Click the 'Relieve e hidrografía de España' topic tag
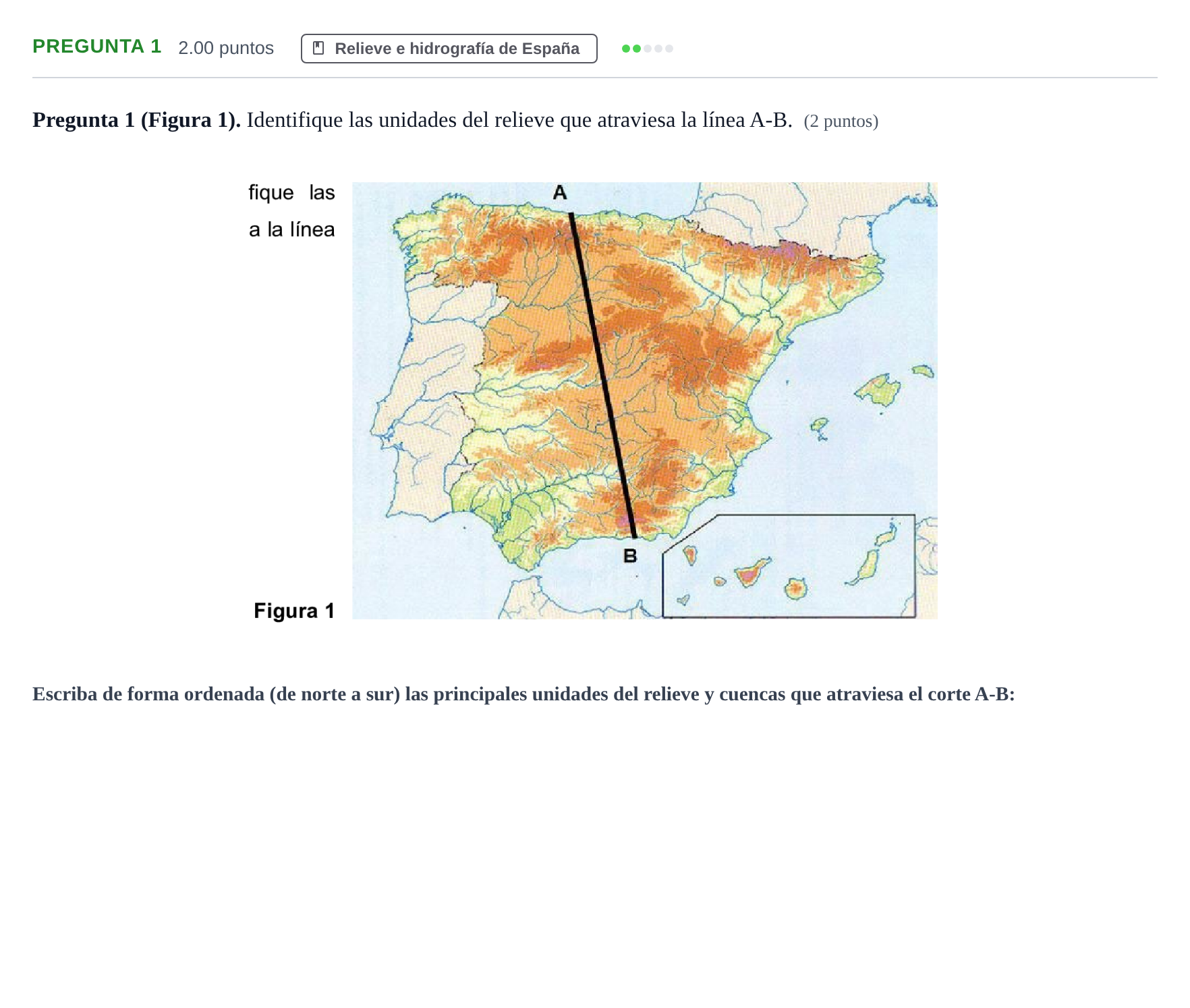1190x1008 pixels. (449, 49)
